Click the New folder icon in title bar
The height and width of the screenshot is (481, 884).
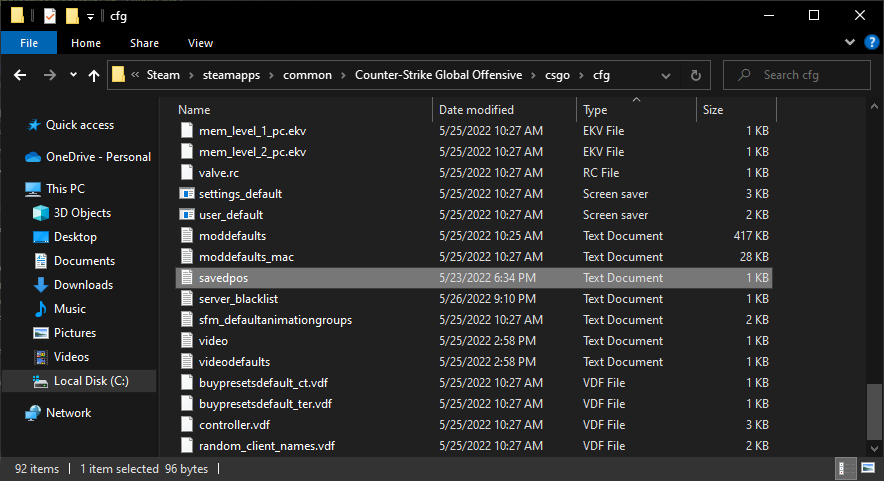click(72, 16)
